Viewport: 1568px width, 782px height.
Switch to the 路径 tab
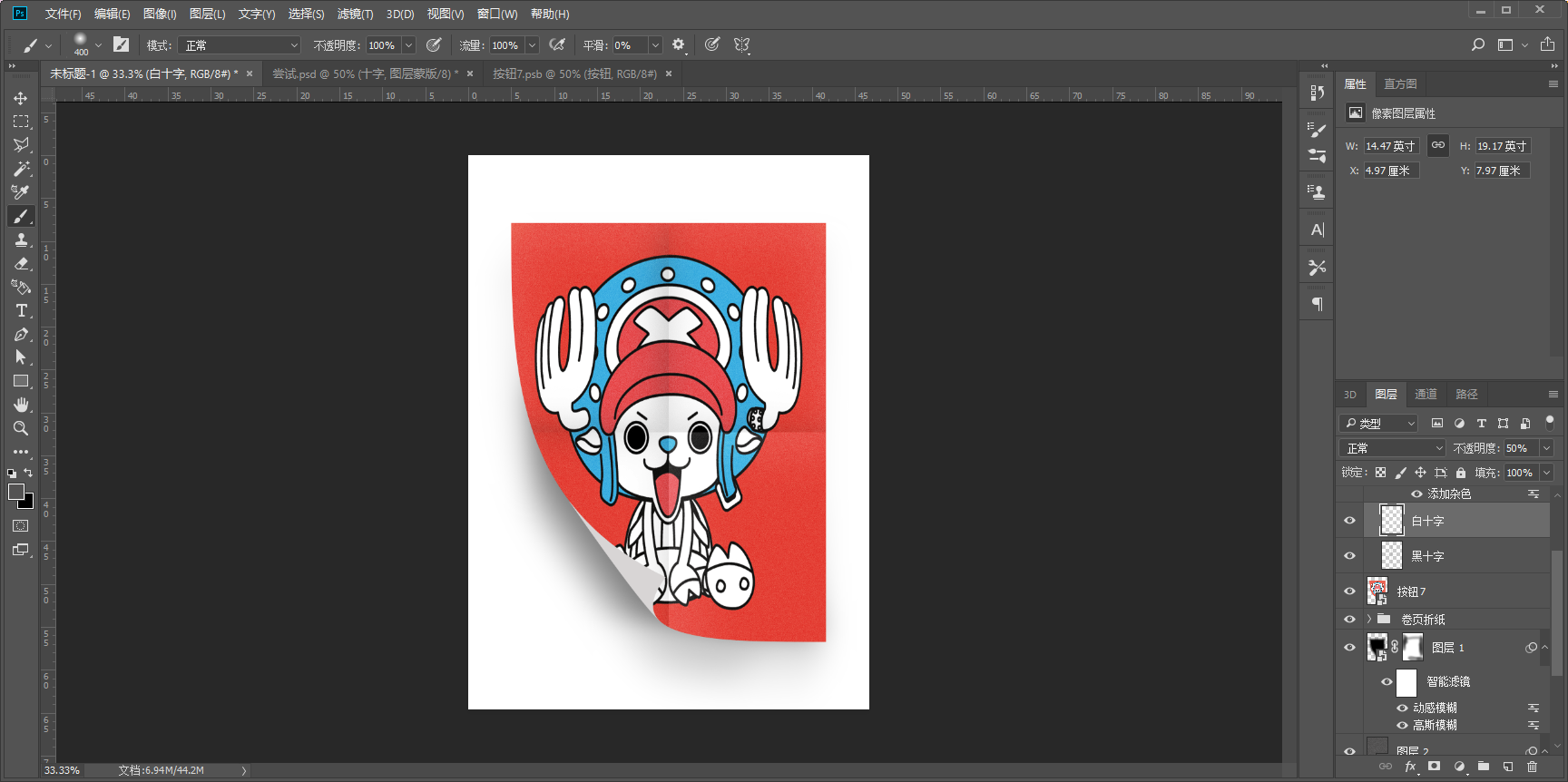coord(1466,395)
